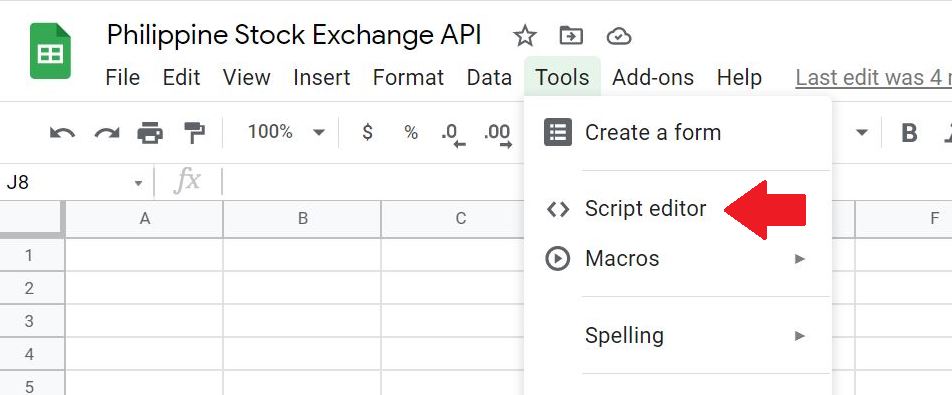
Task: Open the 100% zoom dropdown
Action: click(x=285, y=132)
